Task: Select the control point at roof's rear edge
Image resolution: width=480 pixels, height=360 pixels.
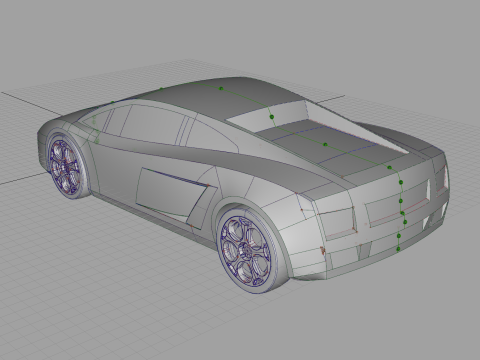Action: point(272,117)
